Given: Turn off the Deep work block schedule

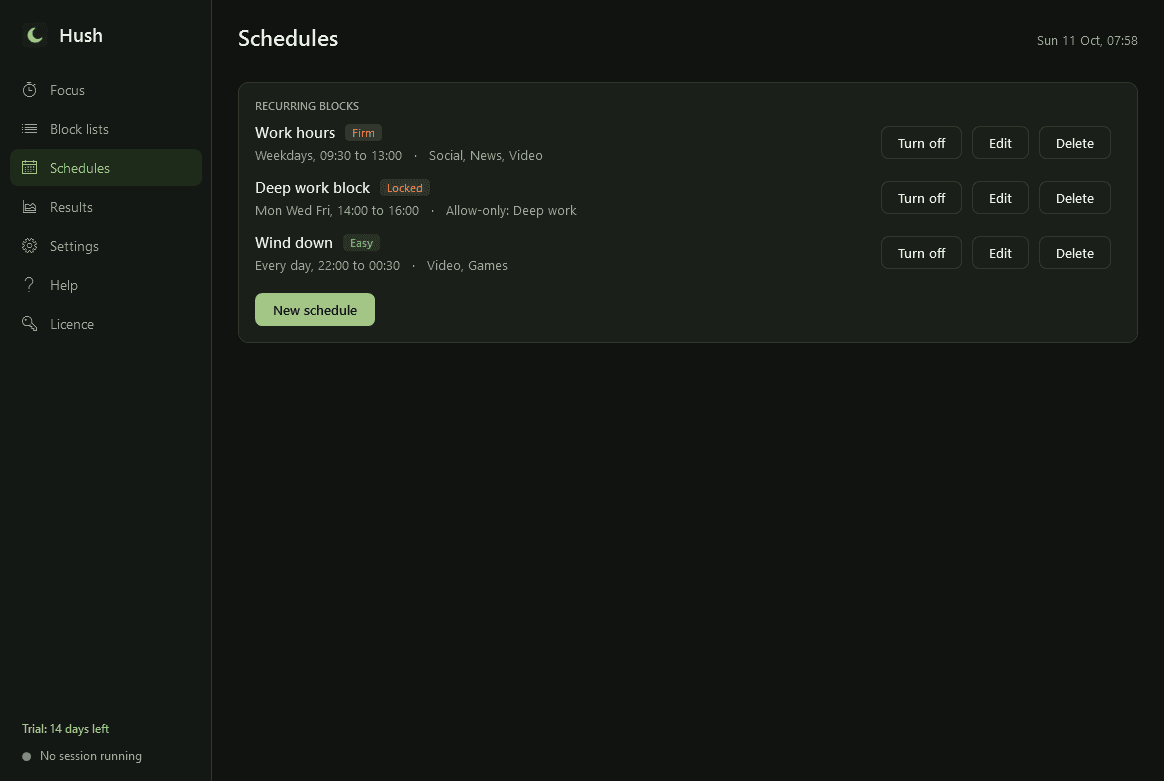Looking at the screenshot, I should pyautogui.click(x=921, y=198).
